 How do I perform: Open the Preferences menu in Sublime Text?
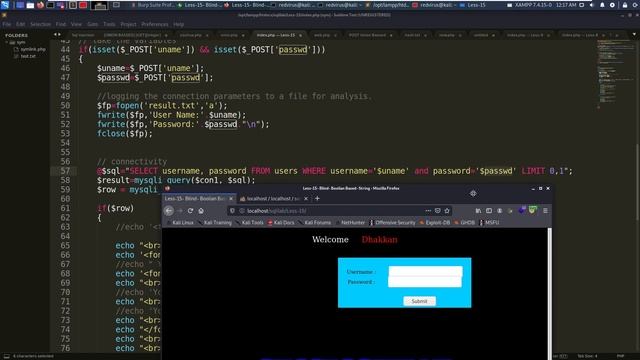point(155,24)
